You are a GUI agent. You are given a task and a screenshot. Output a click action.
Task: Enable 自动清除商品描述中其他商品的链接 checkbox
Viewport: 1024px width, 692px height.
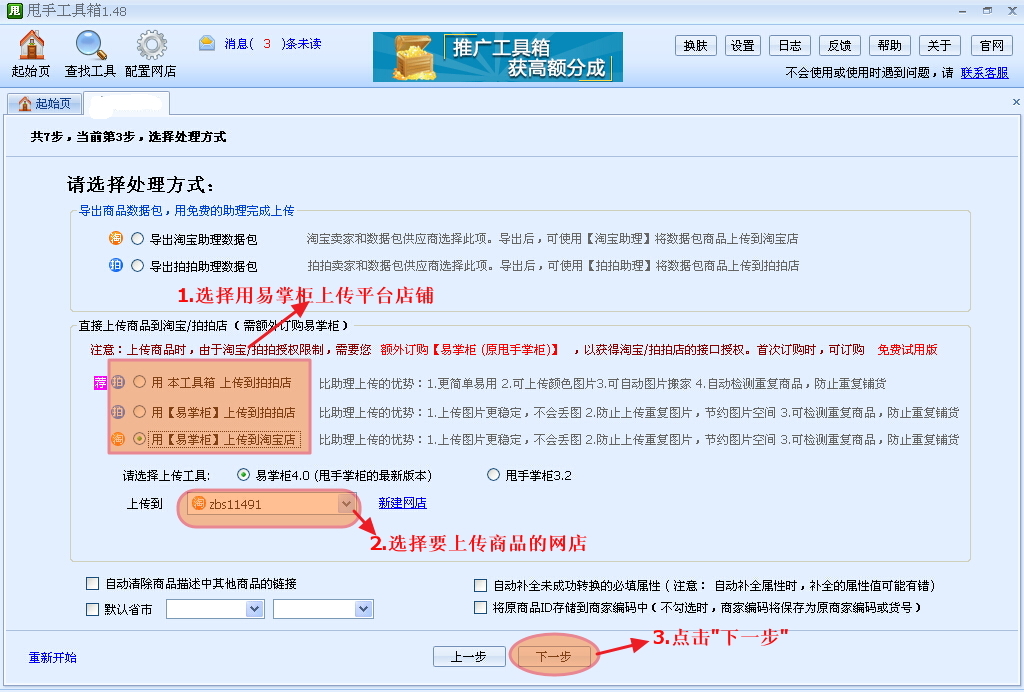point(93,584)
